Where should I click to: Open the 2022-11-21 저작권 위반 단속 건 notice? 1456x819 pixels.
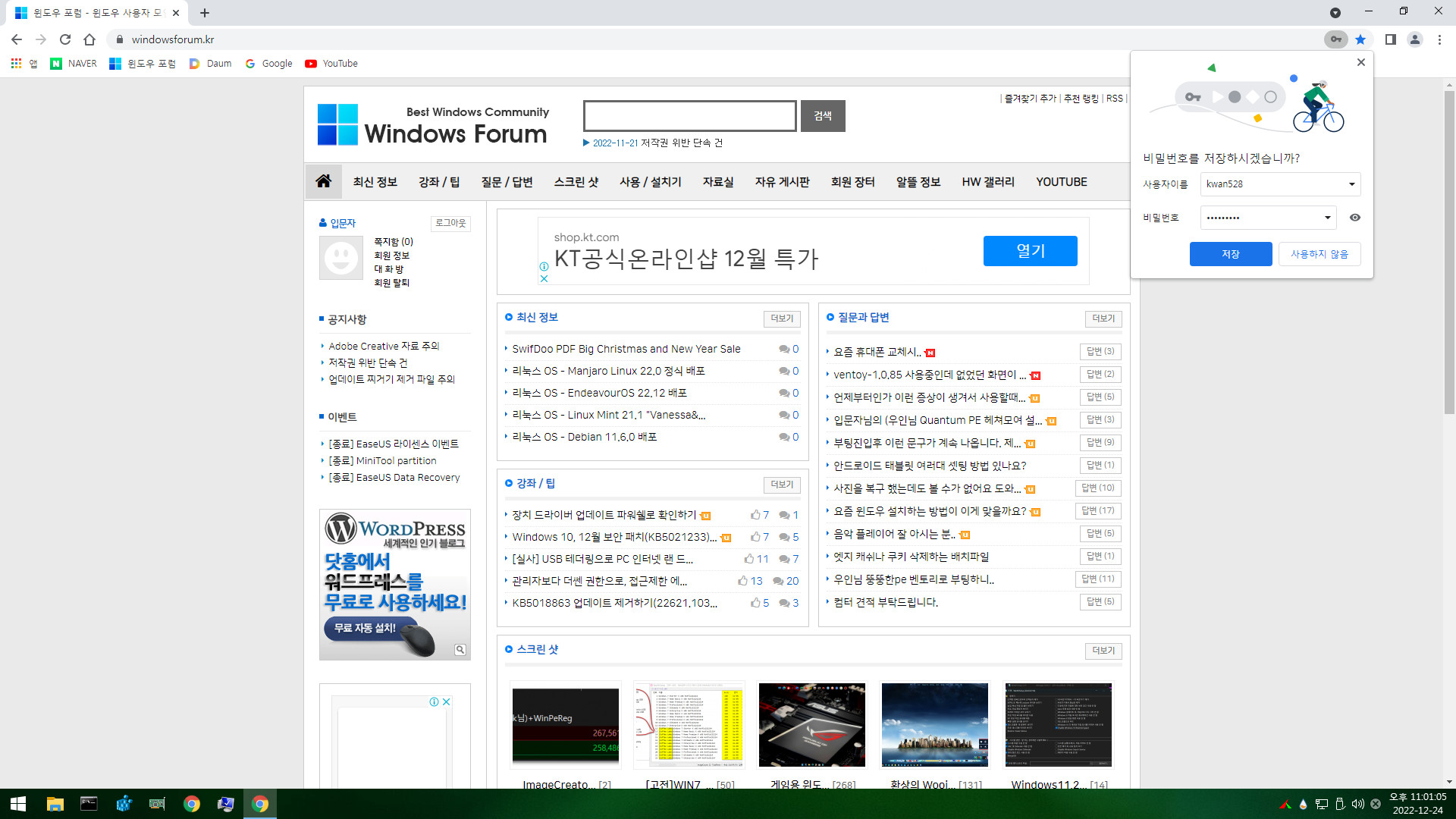[657, 143]
